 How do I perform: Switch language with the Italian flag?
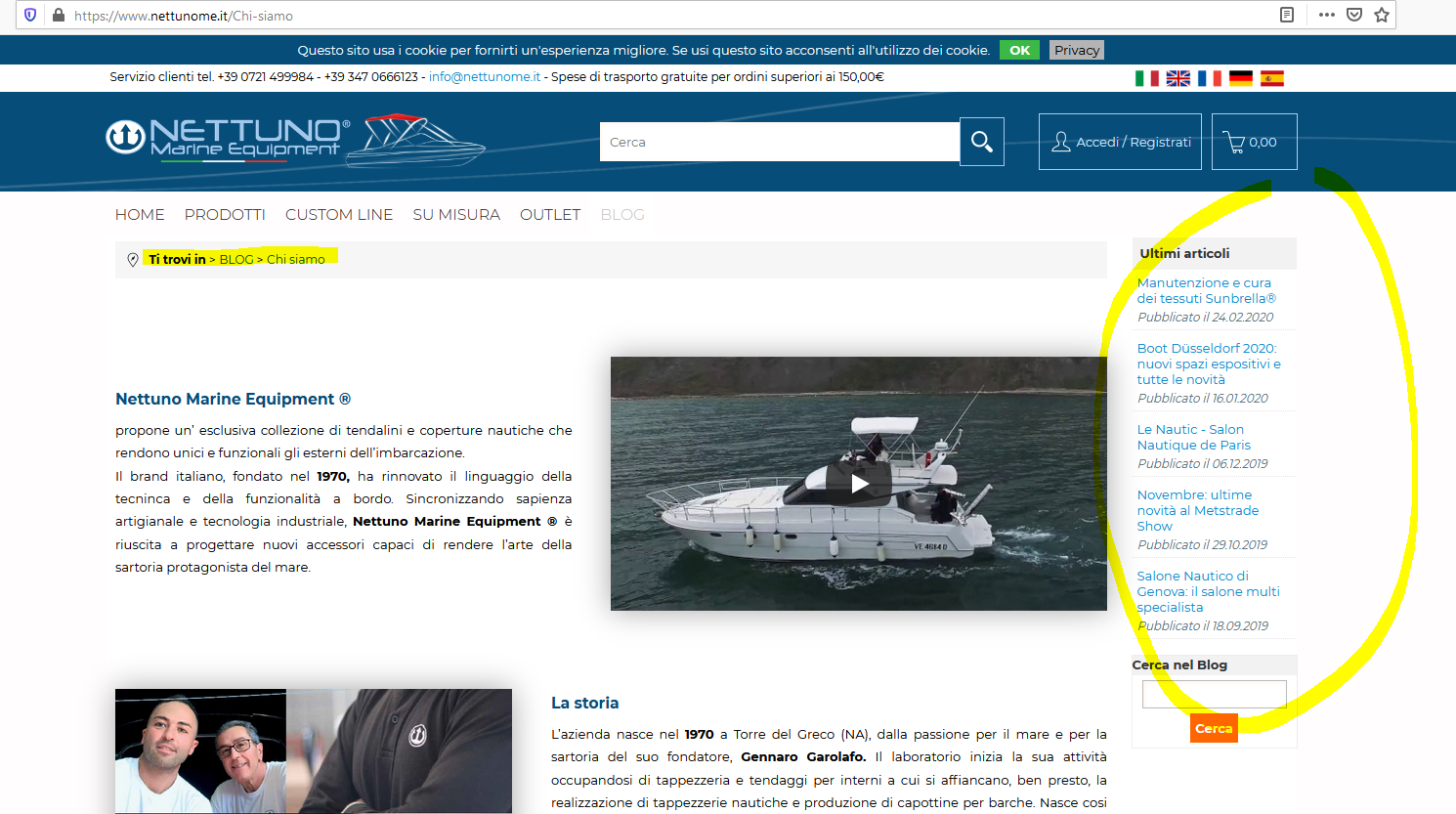[1147, 78]
